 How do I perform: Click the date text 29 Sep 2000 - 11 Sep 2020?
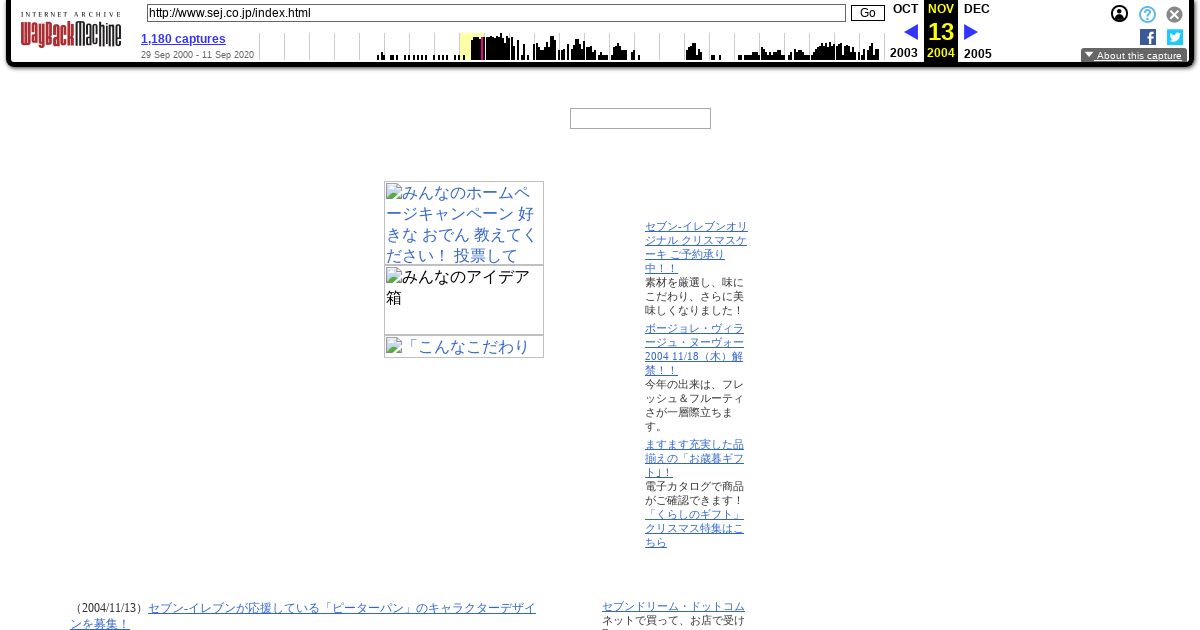coord(197,55)
